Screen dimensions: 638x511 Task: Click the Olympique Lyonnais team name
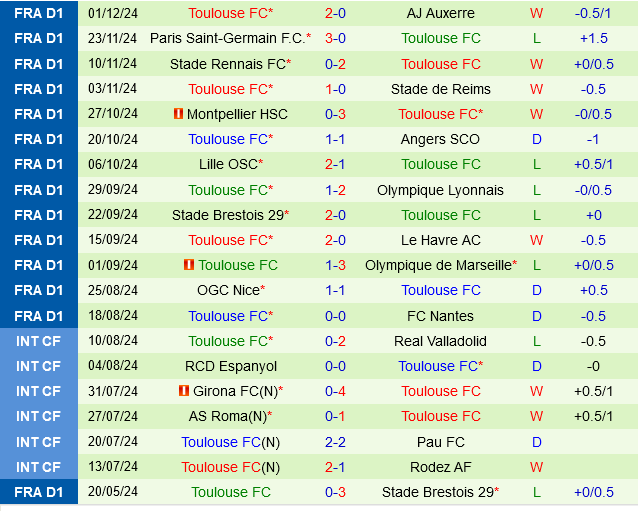pyautogui.click(x=441, y=190)
